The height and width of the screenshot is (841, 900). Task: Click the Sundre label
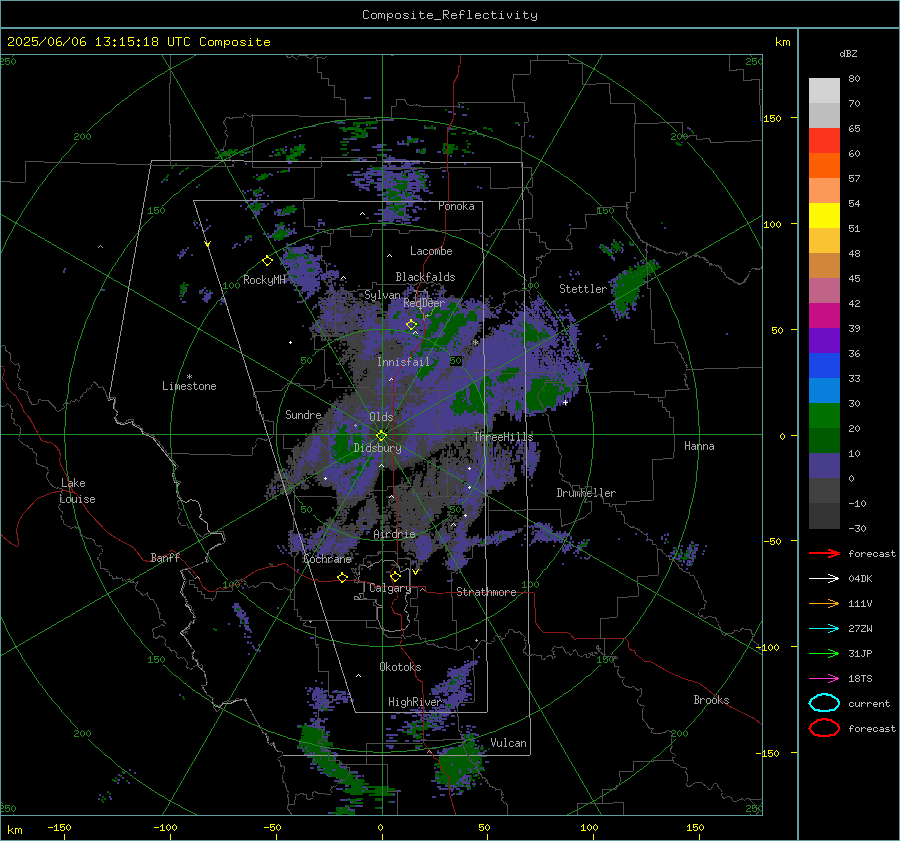(303, 414)
